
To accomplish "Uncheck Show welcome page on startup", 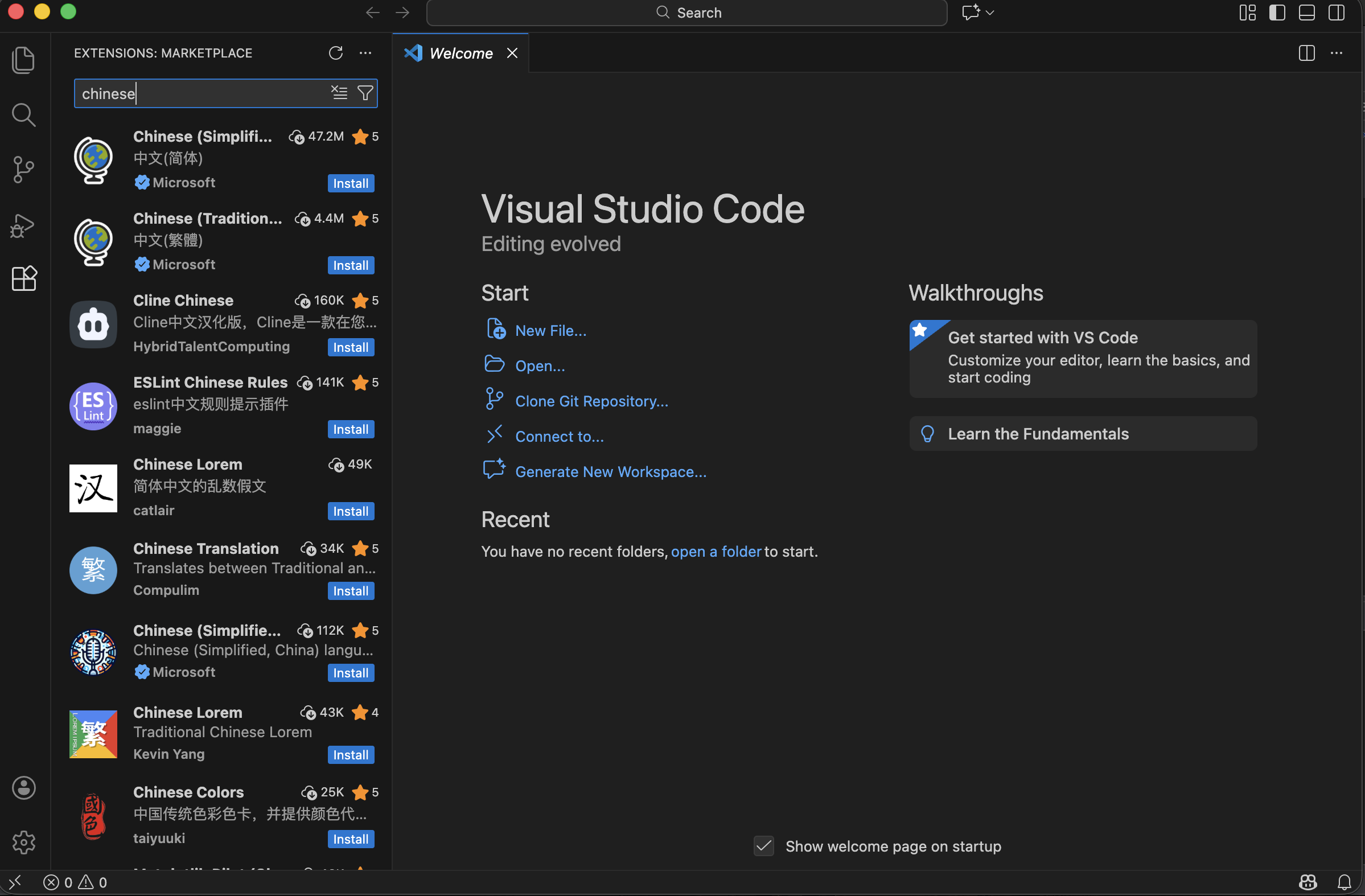I will 763,846.
